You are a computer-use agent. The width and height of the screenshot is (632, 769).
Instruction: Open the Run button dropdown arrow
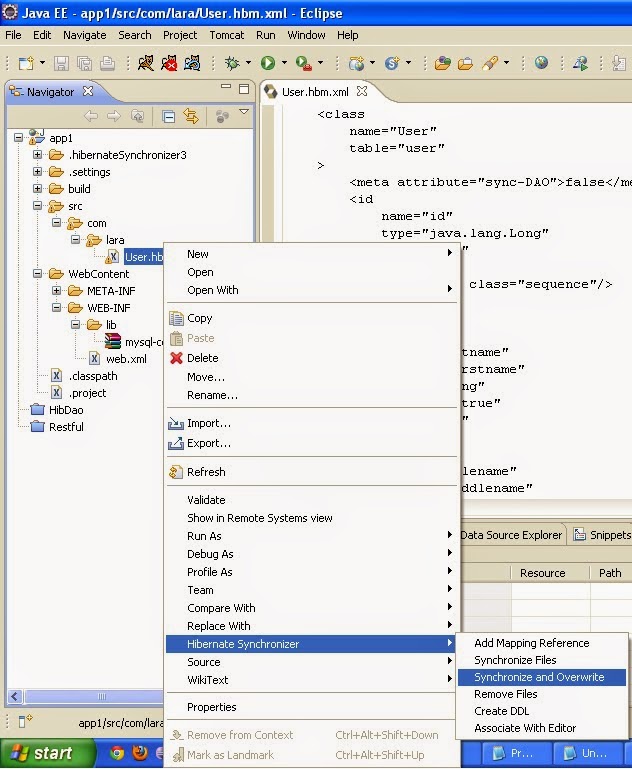[x=284, y=63]
